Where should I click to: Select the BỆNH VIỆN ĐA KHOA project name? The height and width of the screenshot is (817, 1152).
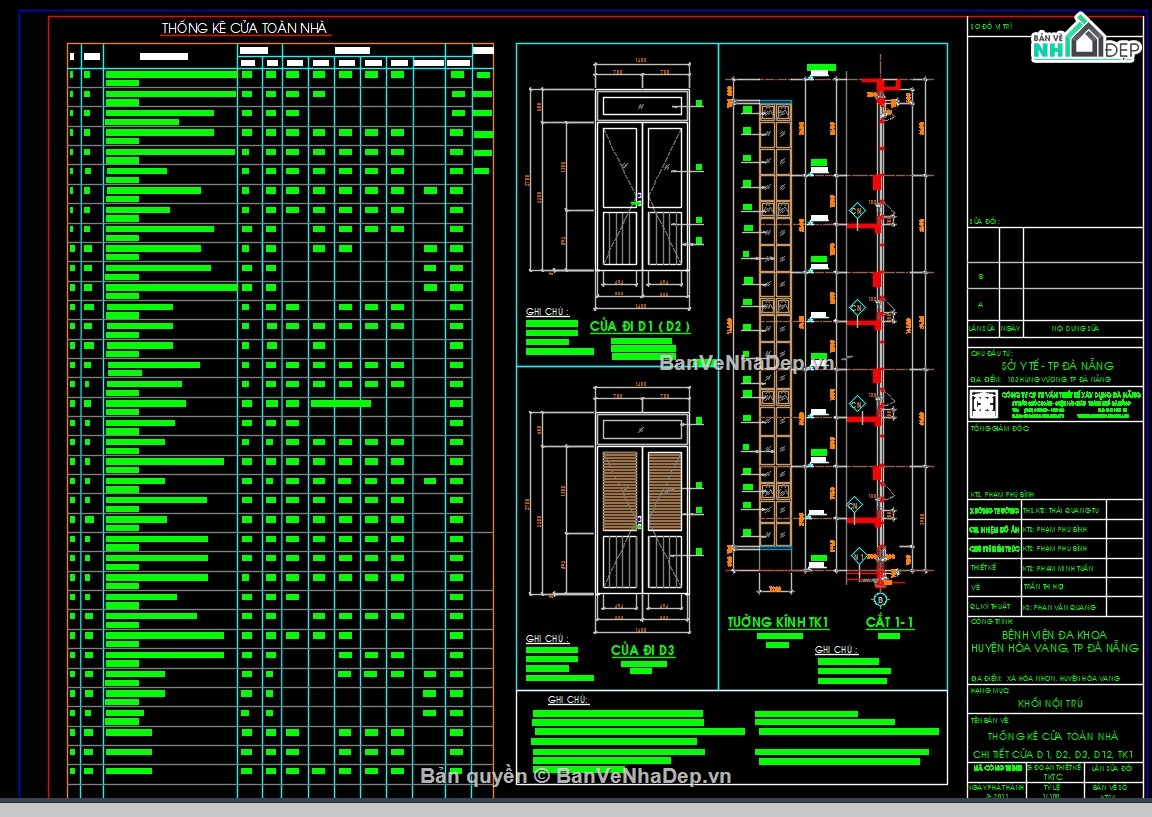click(1055, 634)
